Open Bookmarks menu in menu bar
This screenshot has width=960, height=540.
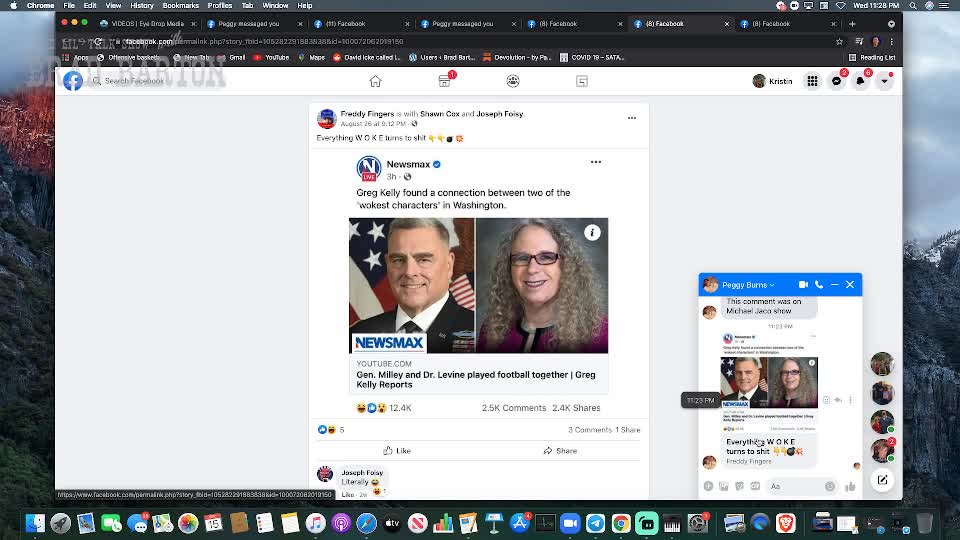pyautogui.click(x=181, y=6)
